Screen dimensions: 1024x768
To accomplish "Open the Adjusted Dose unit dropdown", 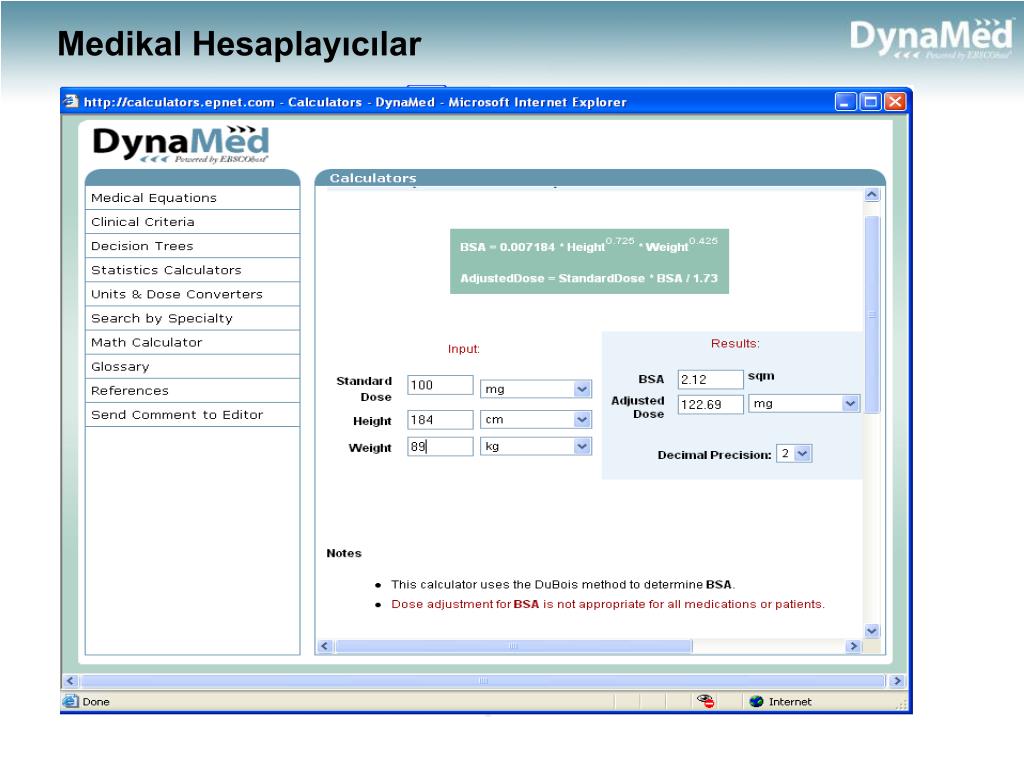I will pos(850,404).
